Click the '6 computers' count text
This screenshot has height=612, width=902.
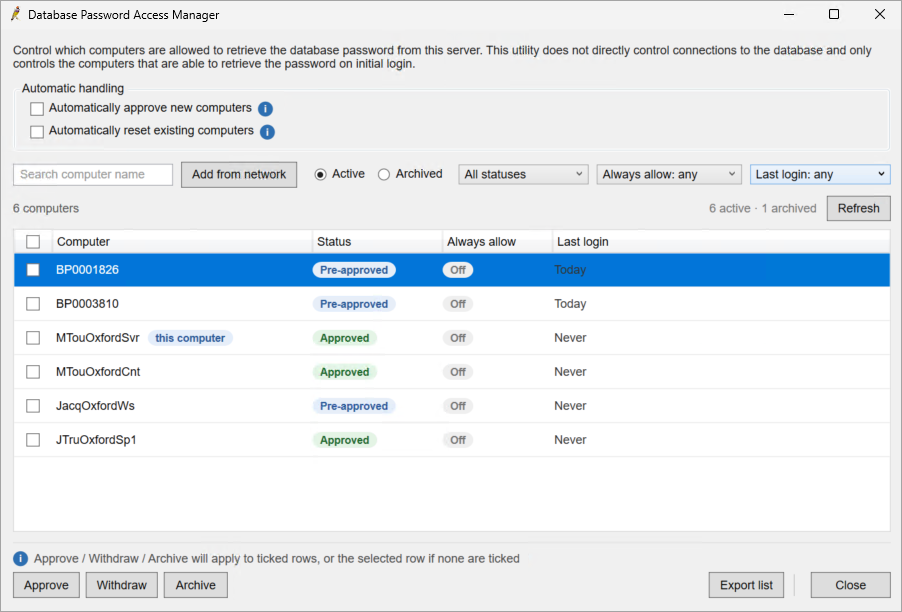tap(46, 208)
